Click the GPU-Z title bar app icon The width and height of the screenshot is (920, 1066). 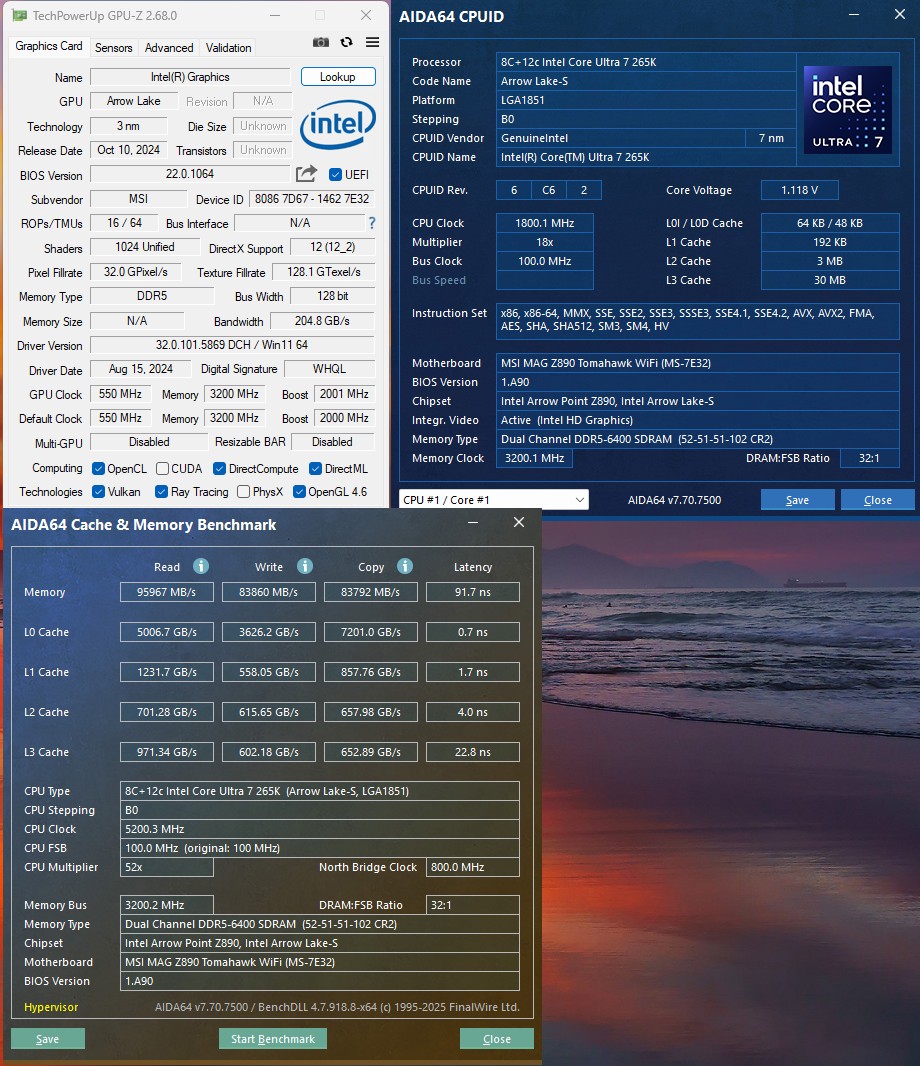coord(20,15)
